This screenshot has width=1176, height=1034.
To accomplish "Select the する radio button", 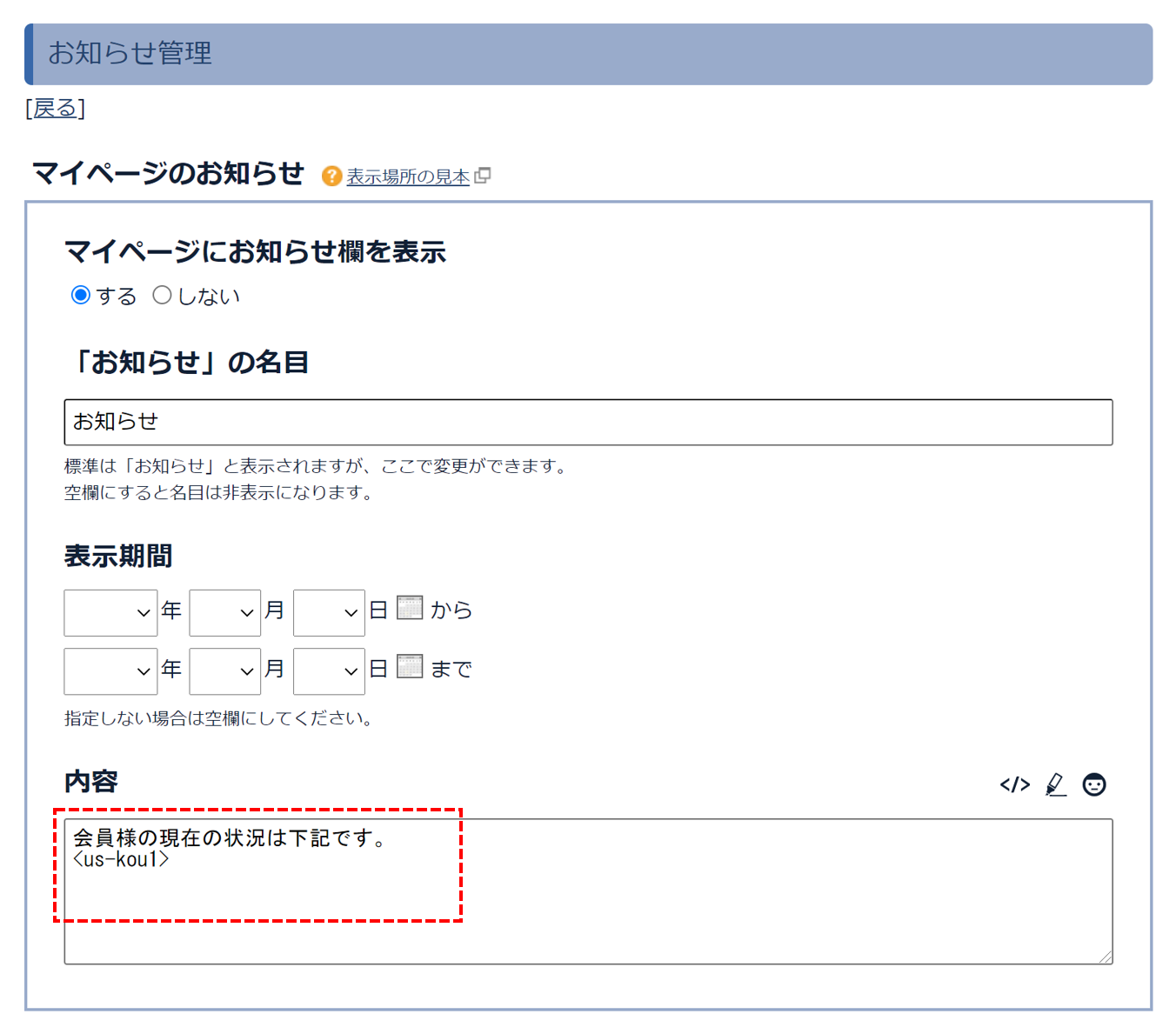I will pos(80,295).
